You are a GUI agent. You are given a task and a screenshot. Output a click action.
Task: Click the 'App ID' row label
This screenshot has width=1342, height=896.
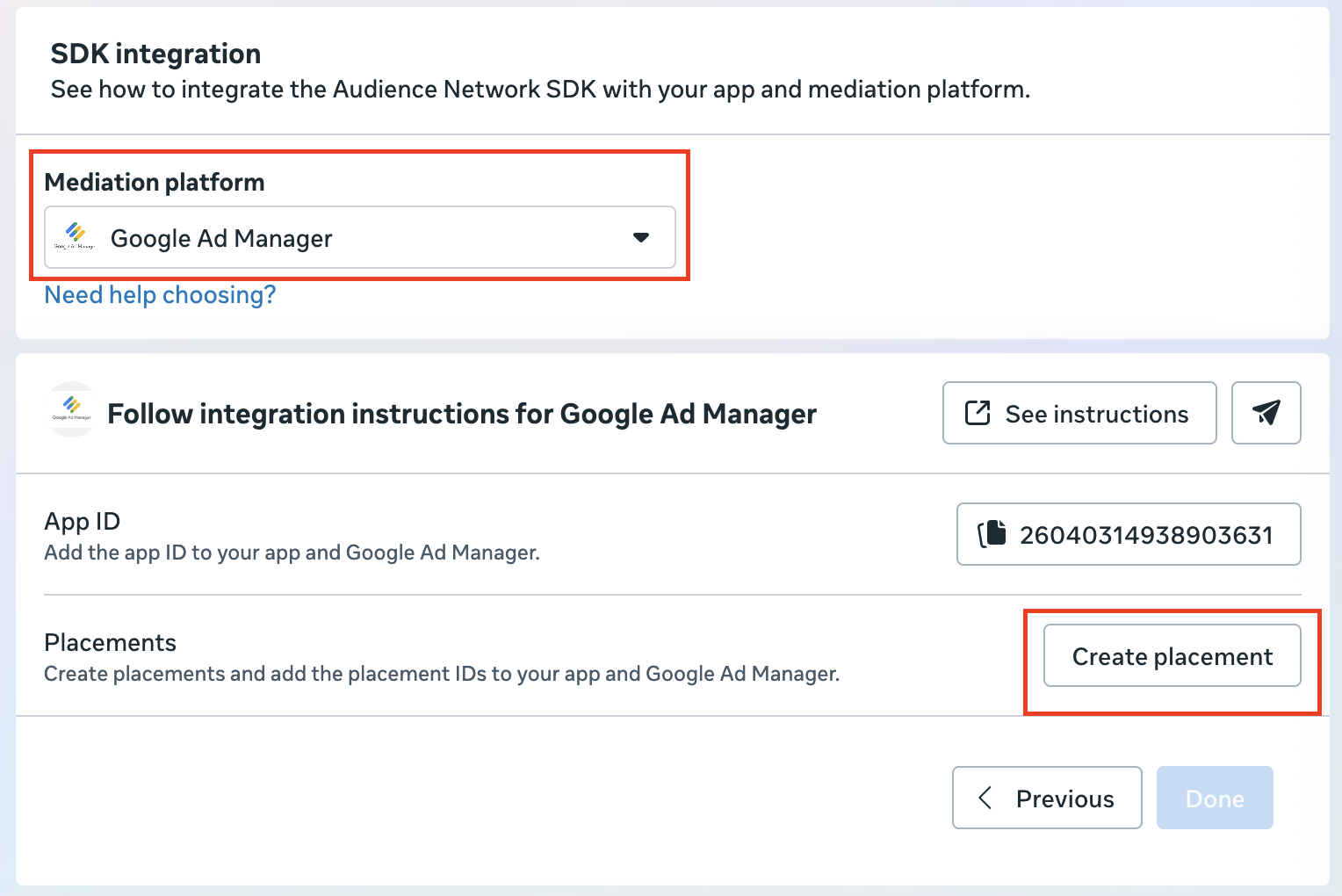coord(83,522)
